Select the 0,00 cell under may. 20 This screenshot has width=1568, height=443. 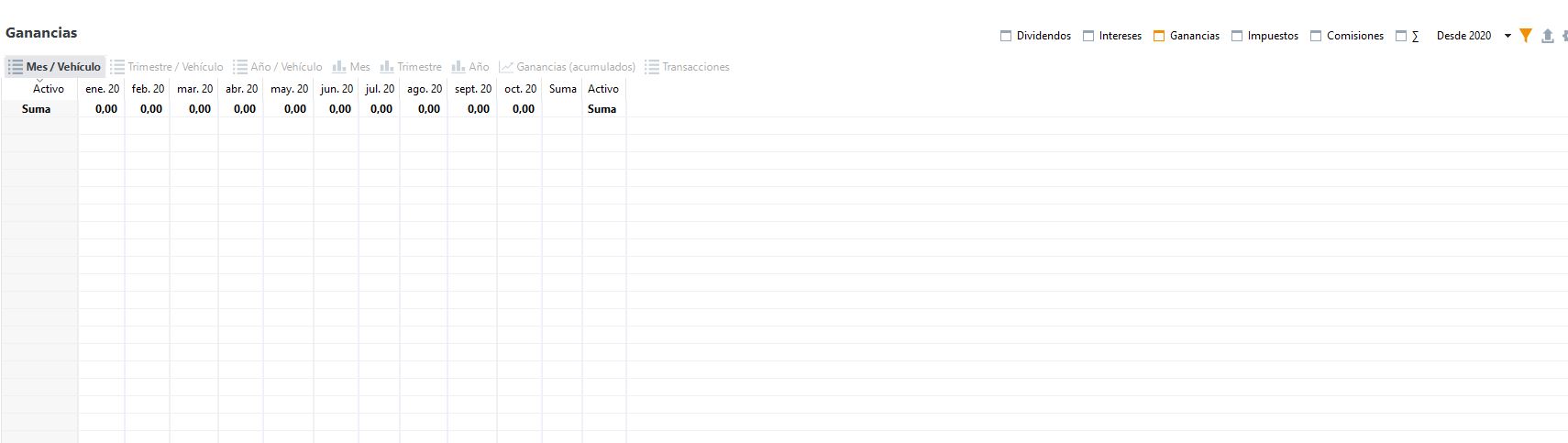[289, 108]
